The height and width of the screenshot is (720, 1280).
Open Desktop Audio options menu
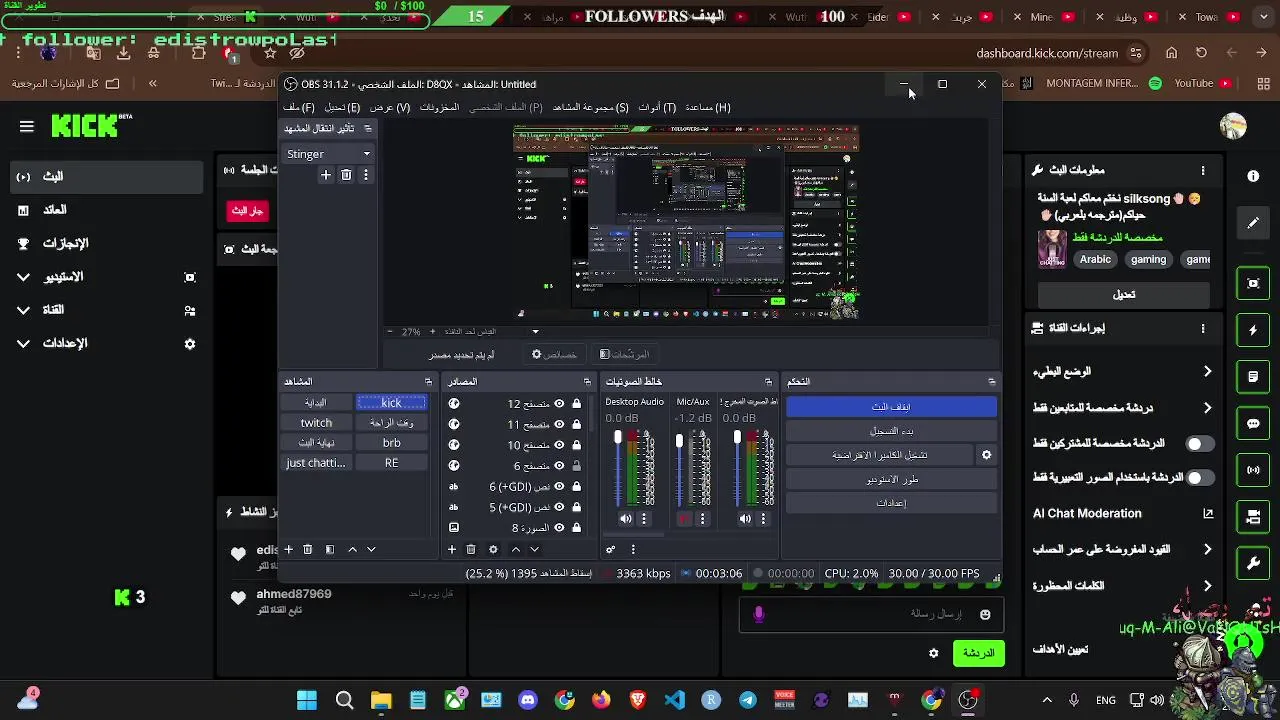click(644, 519)
